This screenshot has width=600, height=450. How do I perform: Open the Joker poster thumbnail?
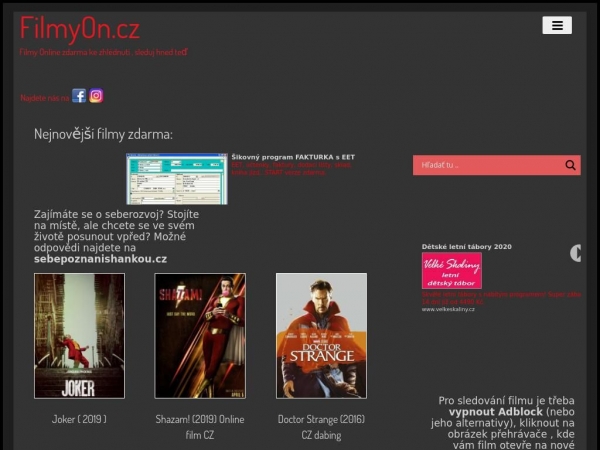point(79,336)
